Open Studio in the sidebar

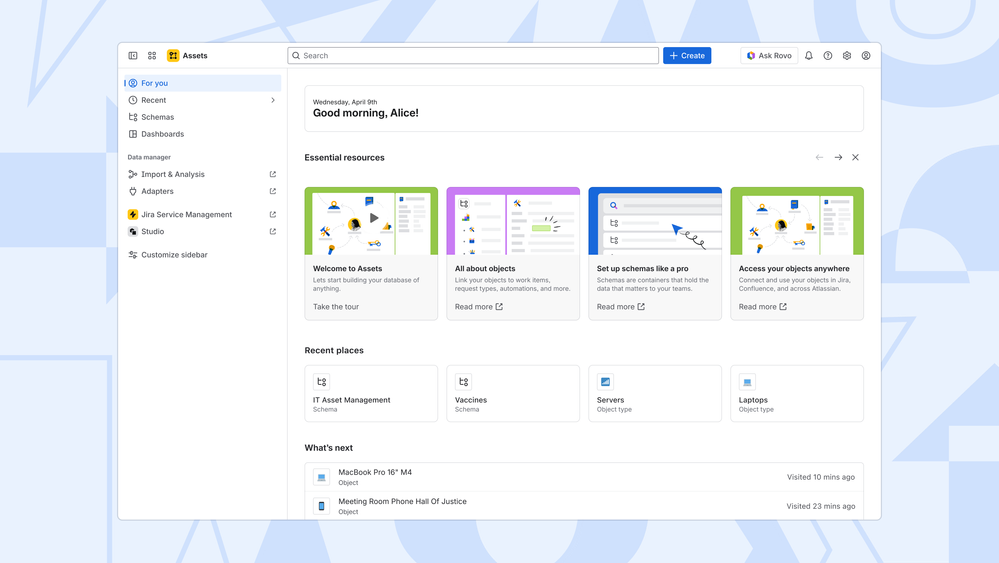202,231
